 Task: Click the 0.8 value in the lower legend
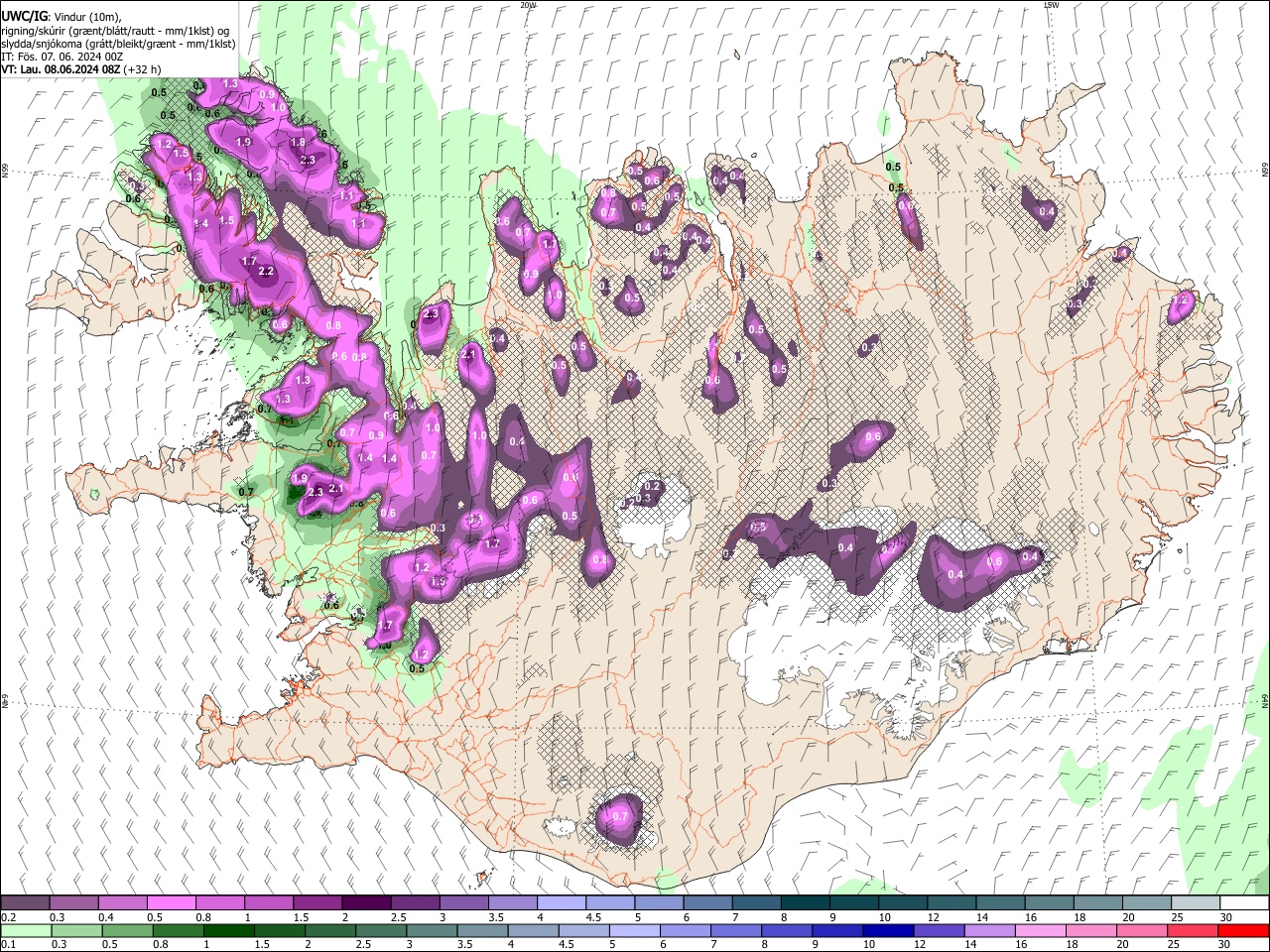point(161,944)
